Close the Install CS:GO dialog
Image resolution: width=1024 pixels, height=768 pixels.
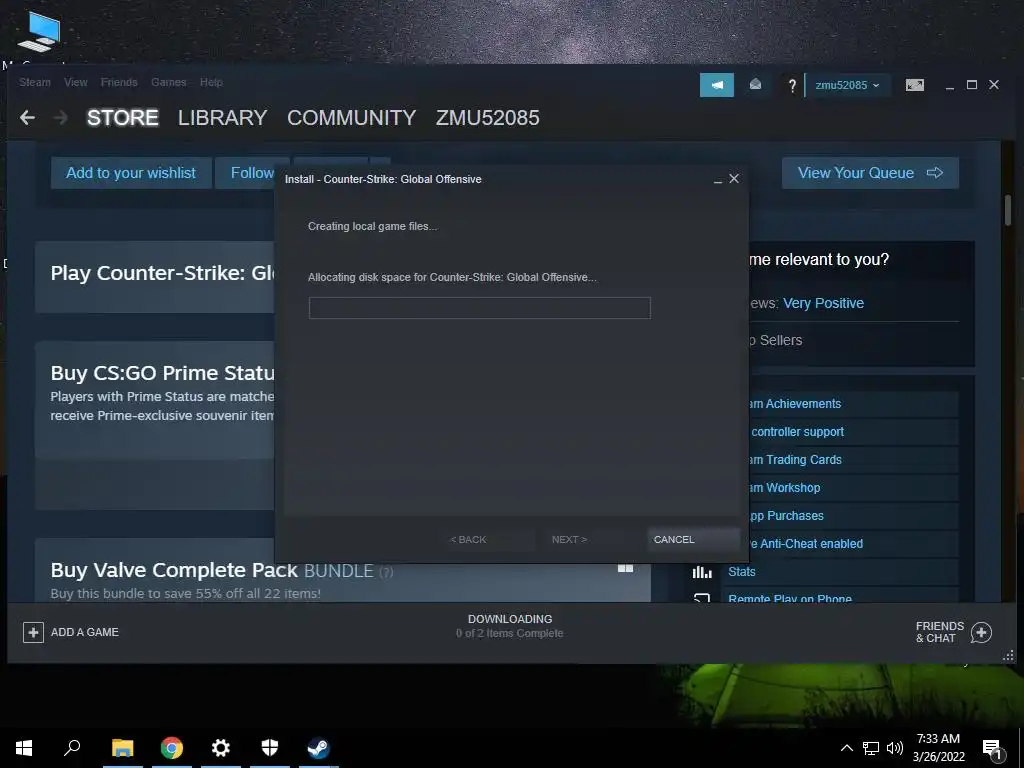[x=734, y=178]
